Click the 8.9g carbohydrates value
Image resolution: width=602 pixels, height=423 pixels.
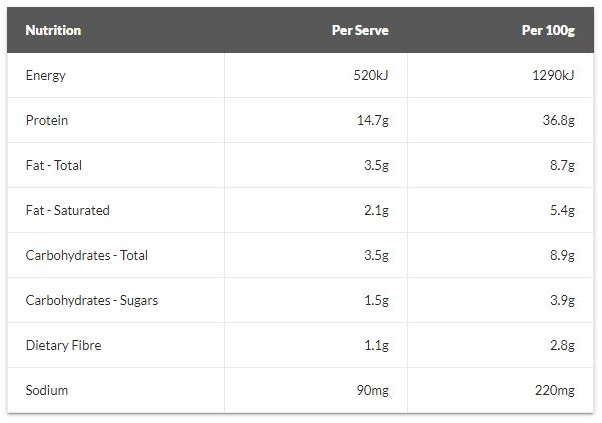pyautogui.click(x=562, y=255)
